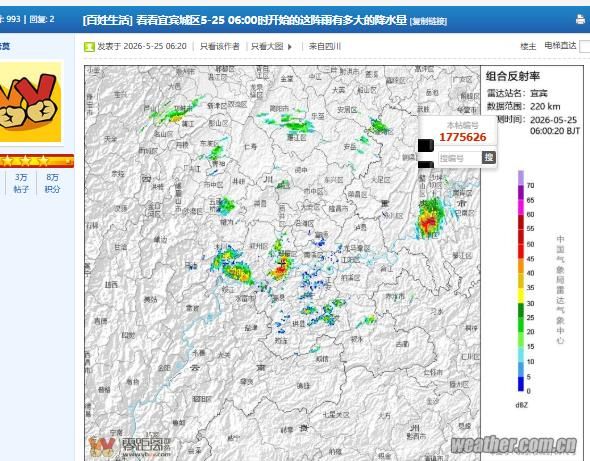This screenshot has width=590, height=461.
Task: Click the post date 发表于 2026-5-25 06:20
Action: click(142, 46)
